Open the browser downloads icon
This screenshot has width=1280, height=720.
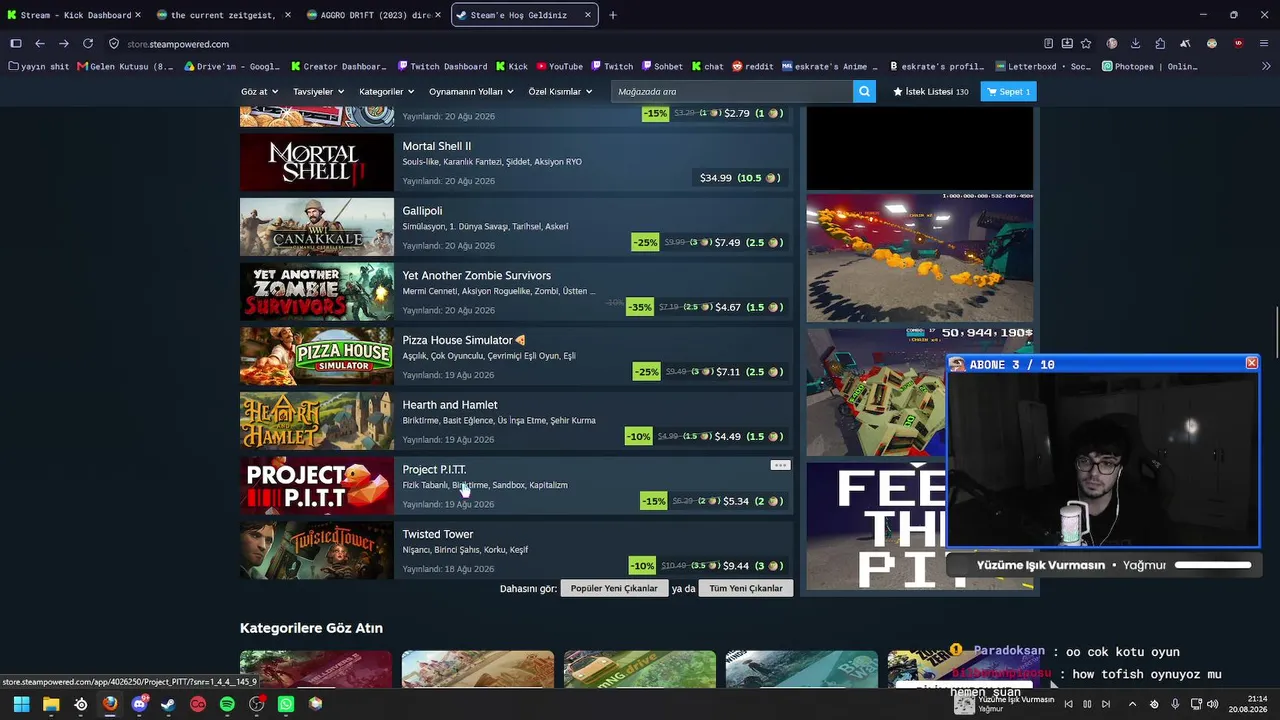pos(1136,44)
